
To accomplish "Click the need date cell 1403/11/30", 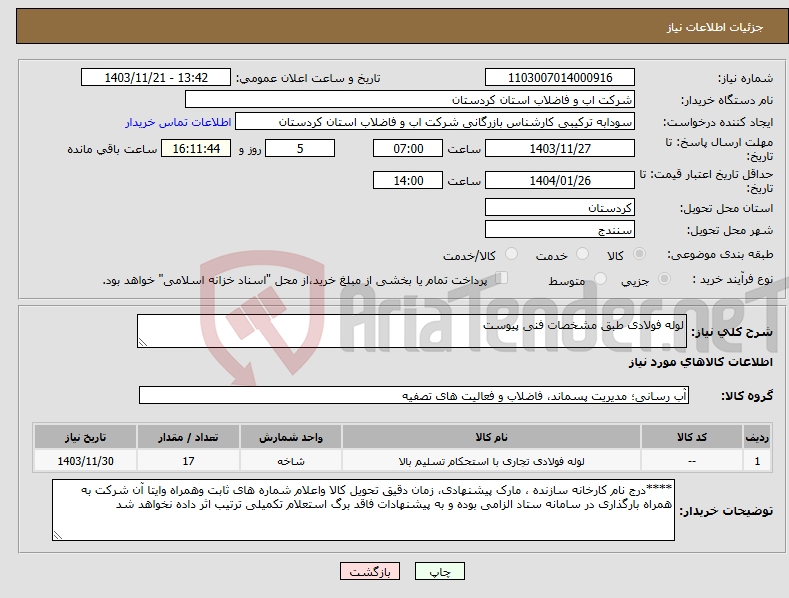I will [86, 461].
